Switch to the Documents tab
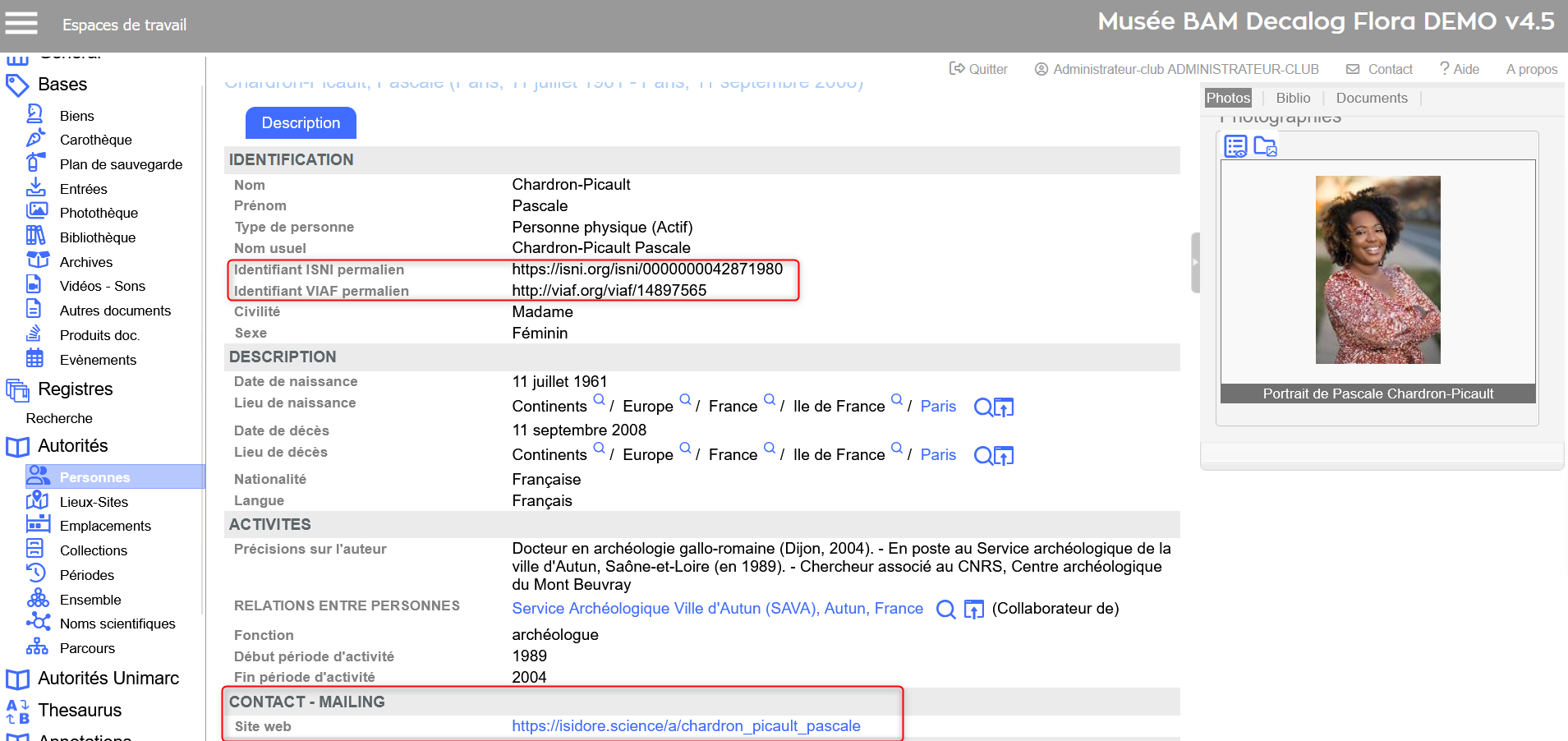Image resolution: width=1568 pixels, height=741 pixels. 1371,98
